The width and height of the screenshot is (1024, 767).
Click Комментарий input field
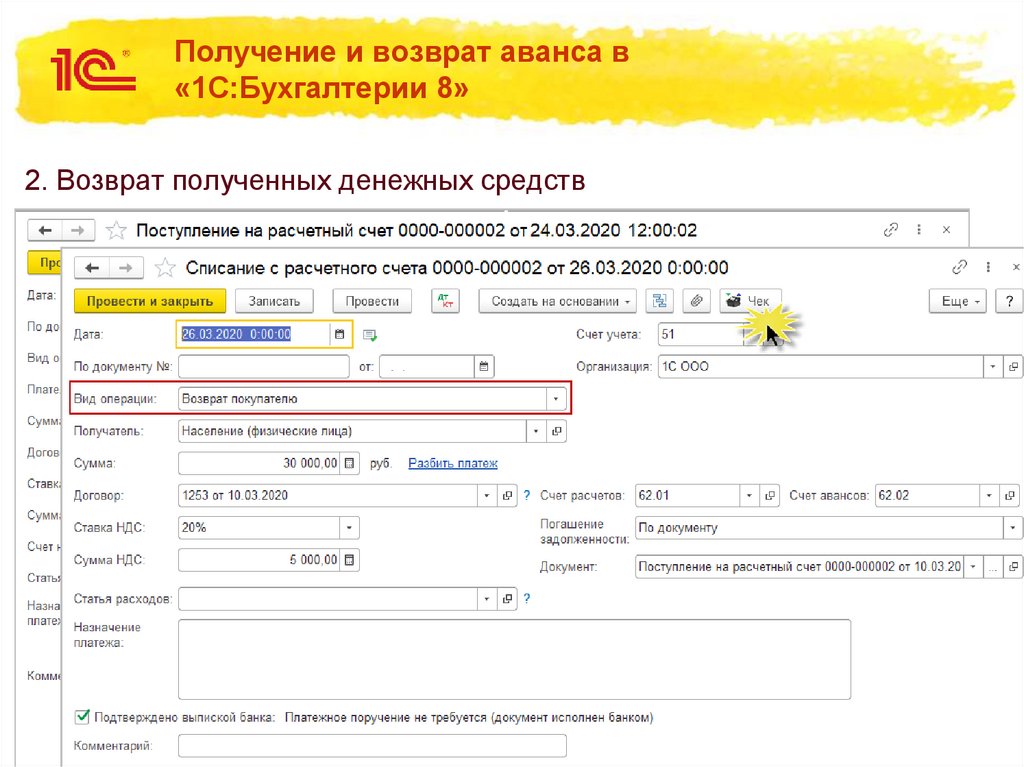point(372,745)
